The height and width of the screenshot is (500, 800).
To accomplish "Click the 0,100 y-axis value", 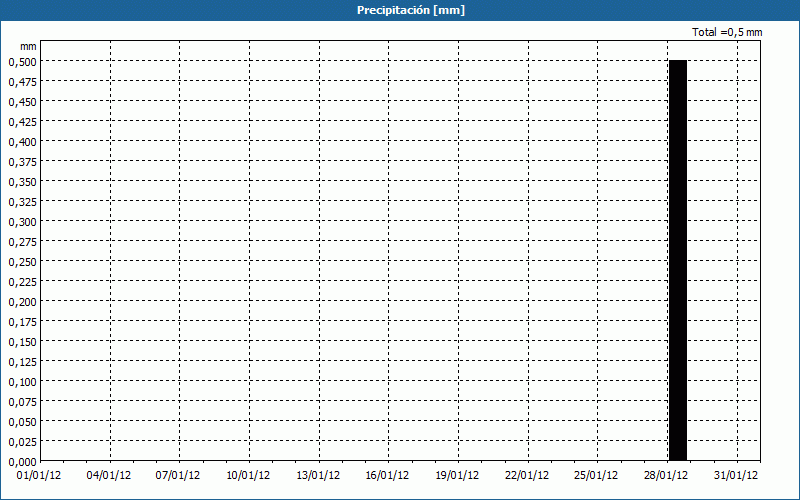I will 23,382.
